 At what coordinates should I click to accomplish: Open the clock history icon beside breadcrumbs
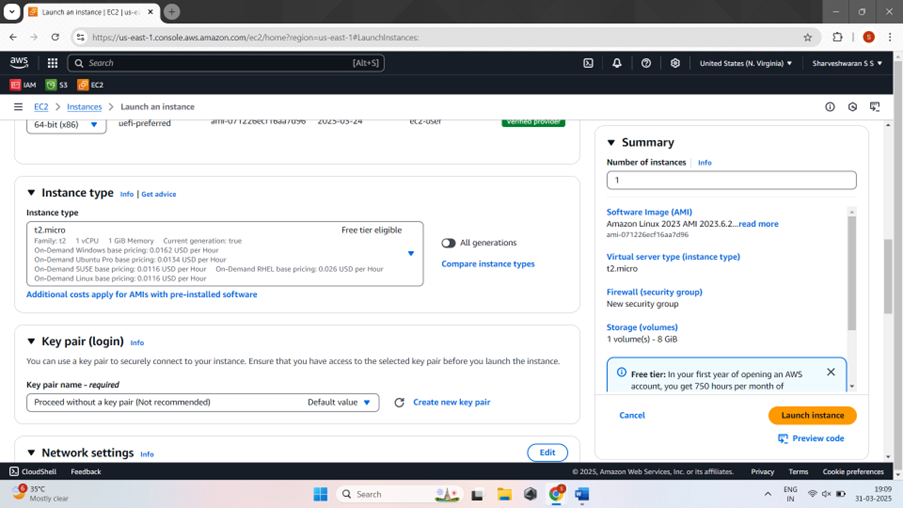pos(852,107)
